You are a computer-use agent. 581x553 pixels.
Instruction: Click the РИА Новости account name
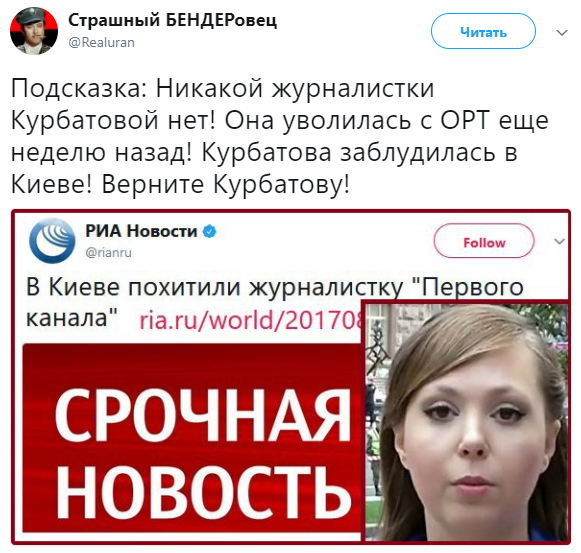[x=141, y=231]
